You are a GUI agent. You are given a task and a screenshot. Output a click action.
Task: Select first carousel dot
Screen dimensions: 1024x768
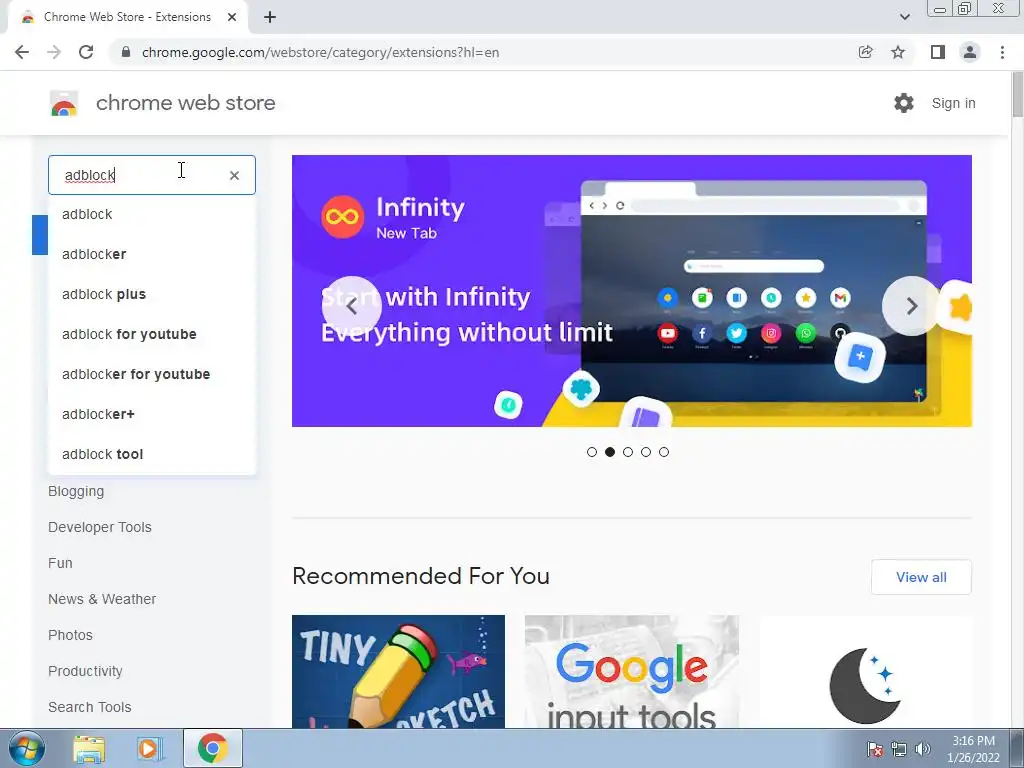592,452
